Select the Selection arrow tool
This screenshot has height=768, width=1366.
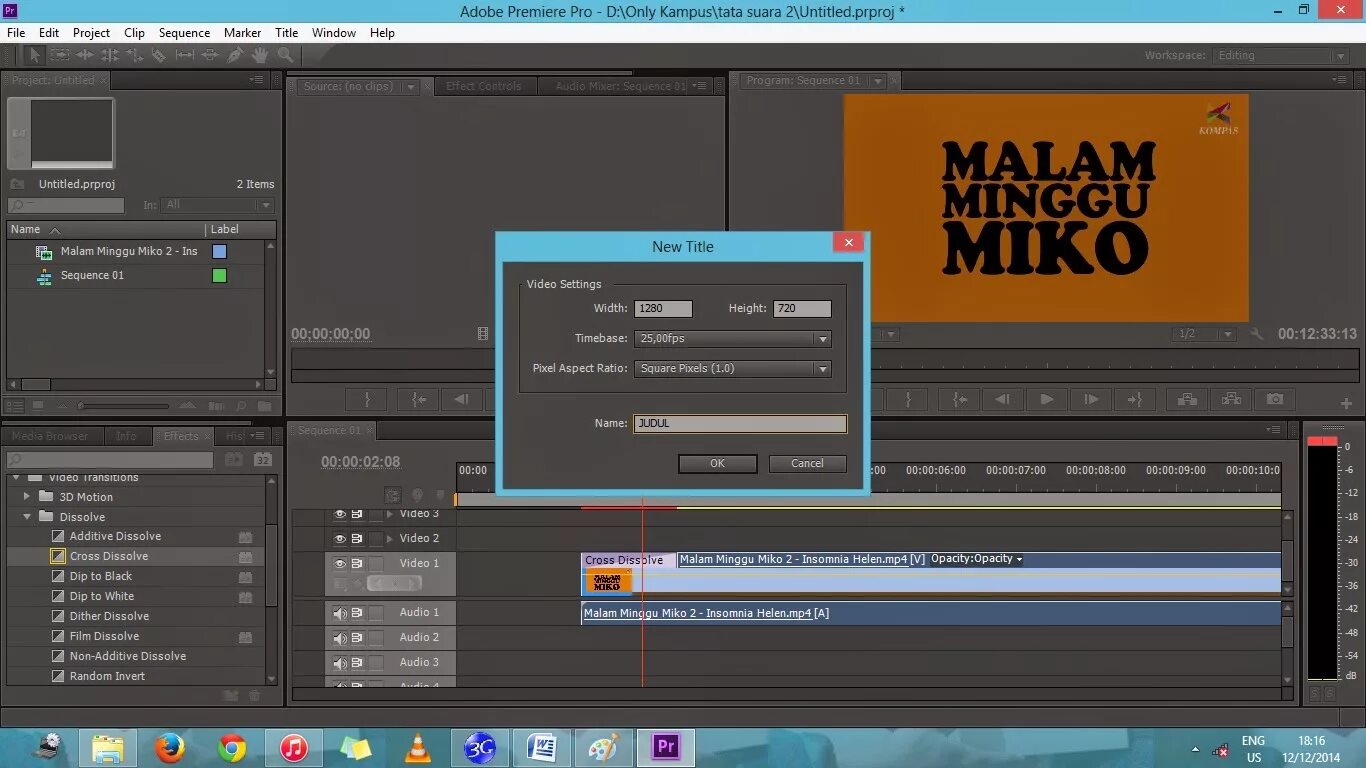click(35, 55)
